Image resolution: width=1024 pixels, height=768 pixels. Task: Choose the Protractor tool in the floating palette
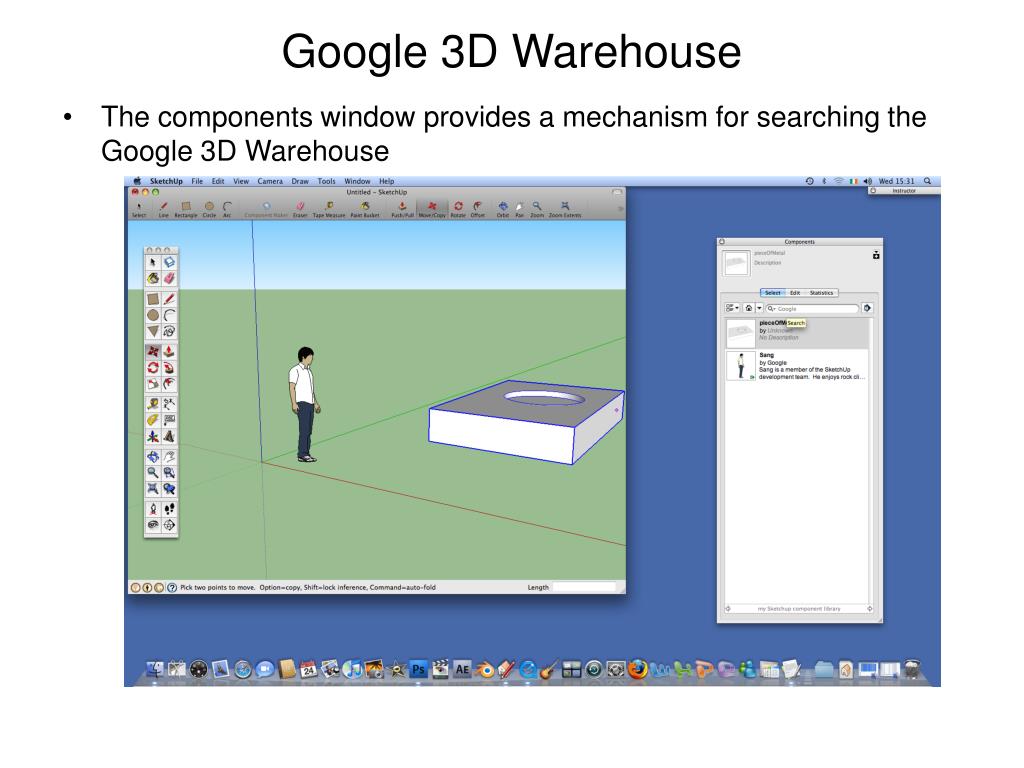[x=153, y=421]
